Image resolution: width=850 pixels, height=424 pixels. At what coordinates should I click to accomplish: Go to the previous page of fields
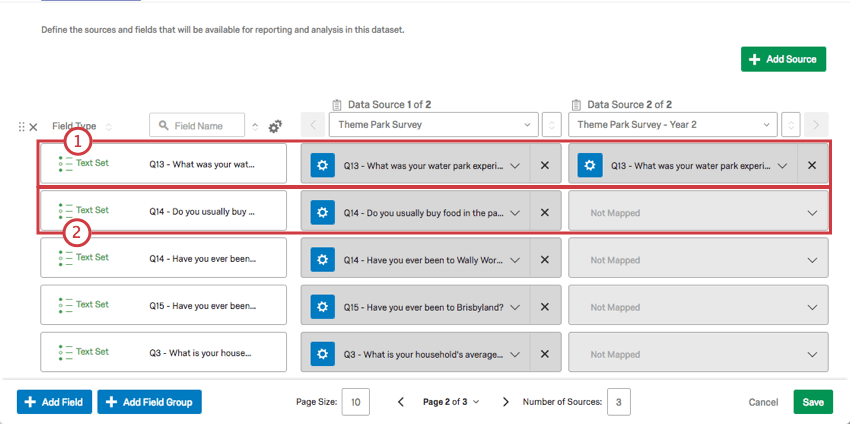[x=401, y=402]
